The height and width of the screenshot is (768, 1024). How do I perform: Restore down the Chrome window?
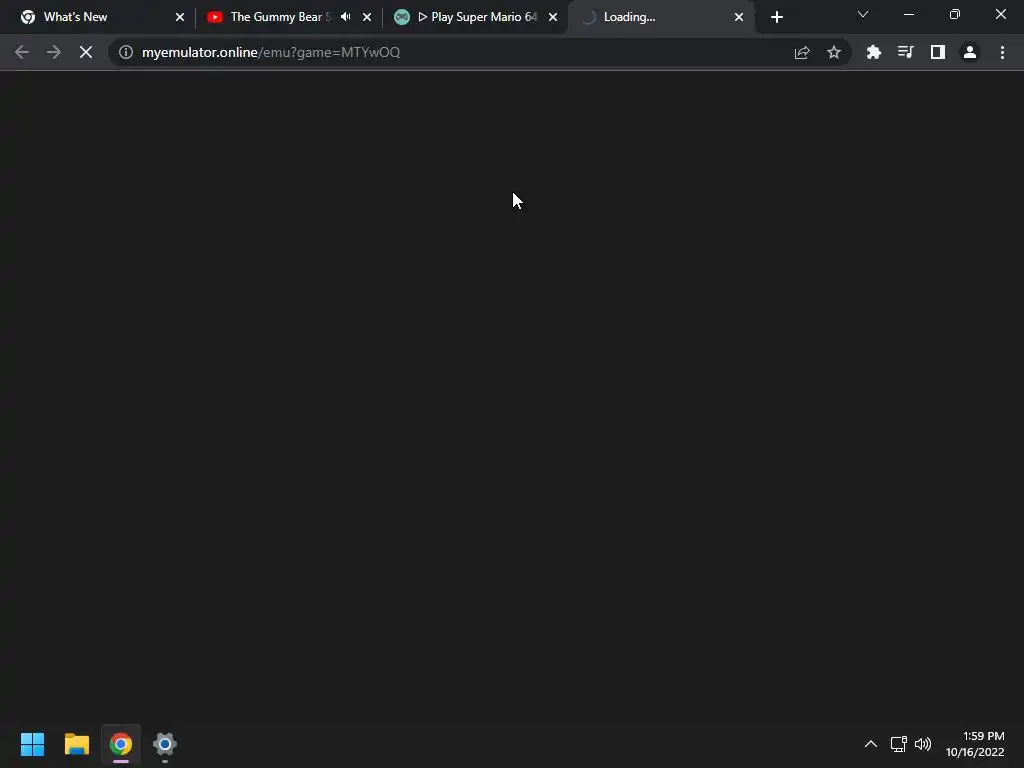point(955,14)
